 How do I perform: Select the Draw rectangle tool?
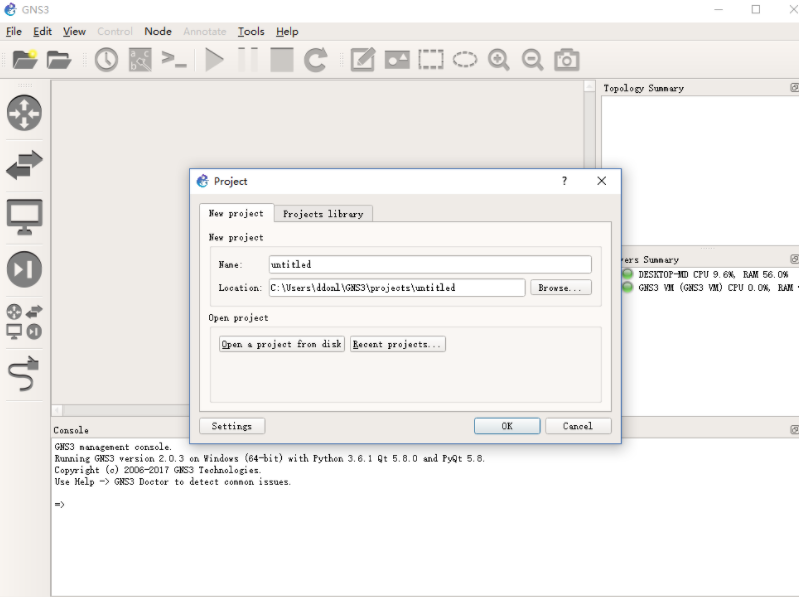click(x=431, y=60)
